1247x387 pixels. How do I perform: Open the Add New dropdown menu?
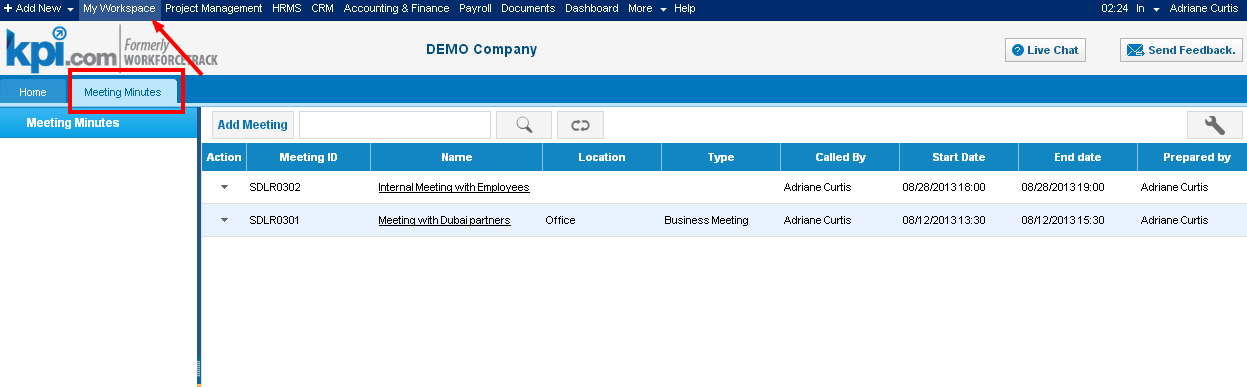tap(39, 8)
